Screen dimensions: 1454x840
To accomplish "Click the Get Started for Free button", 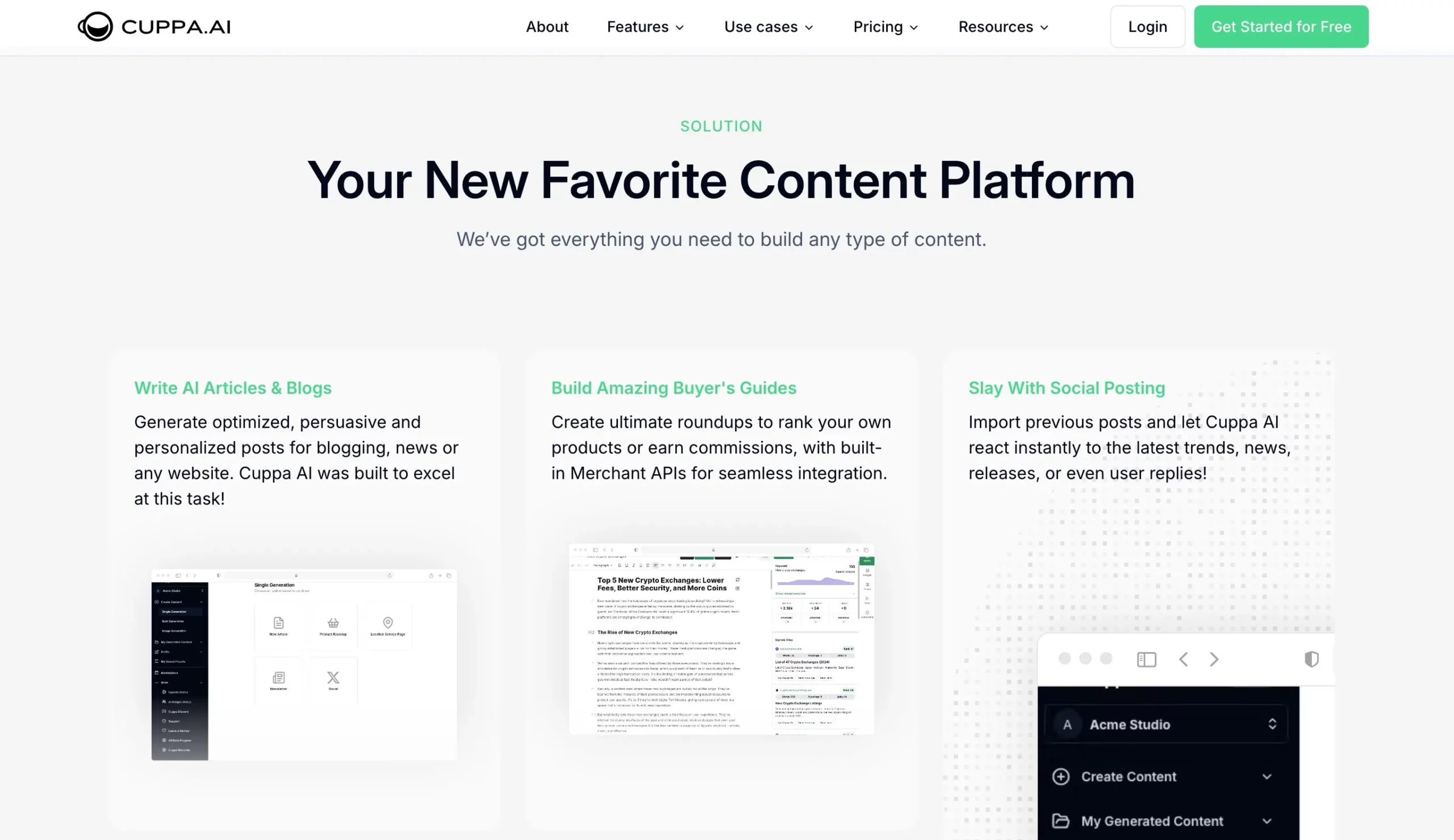I will (x=1282, y=26).
